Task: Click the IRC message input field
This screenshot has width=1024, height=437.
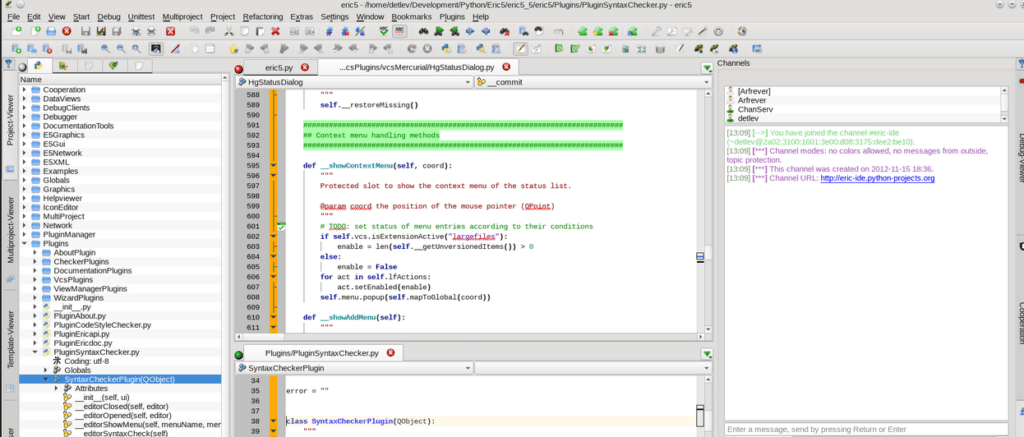Action: point(867,429)
